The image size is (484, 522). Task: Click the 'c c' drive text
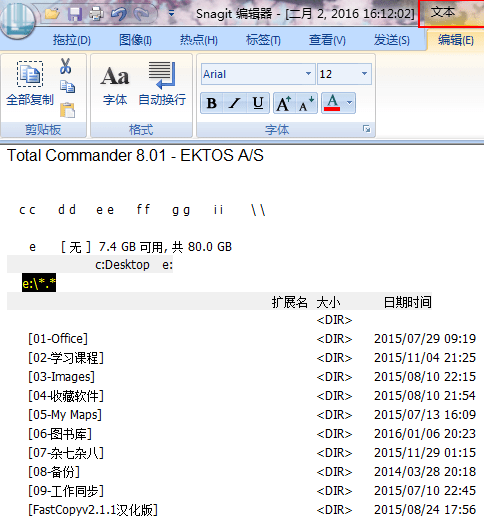27,210
